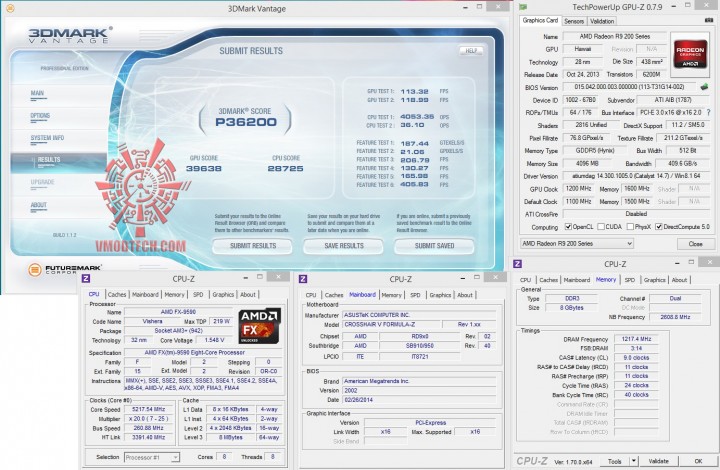Click the SAVE RESULTS button
The height and width of the screenshot is (470, 720).
[343, 246]
